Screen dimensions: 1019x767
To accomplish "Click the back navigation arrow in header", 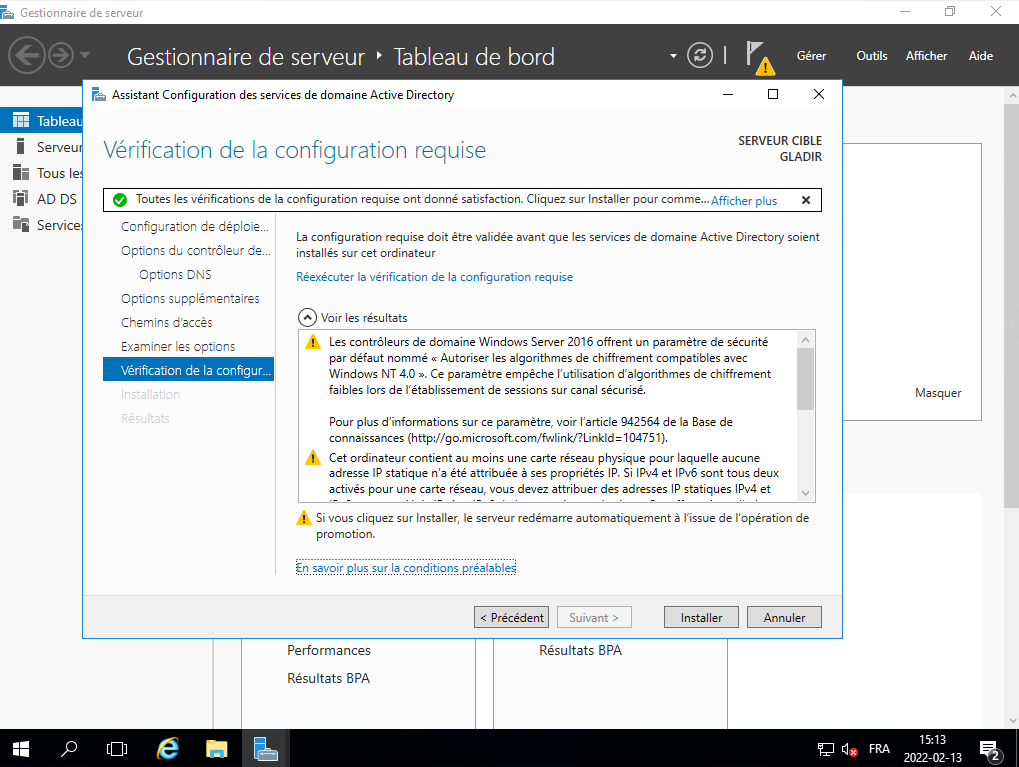I will (28, 55).
